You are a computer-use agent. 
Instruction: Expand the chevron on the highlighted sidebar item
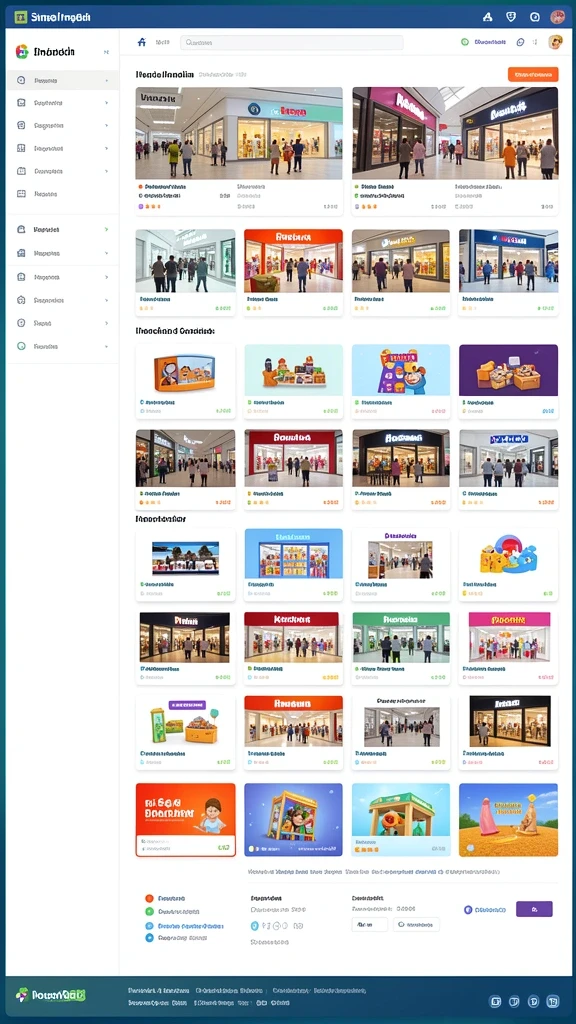(106, 80)
